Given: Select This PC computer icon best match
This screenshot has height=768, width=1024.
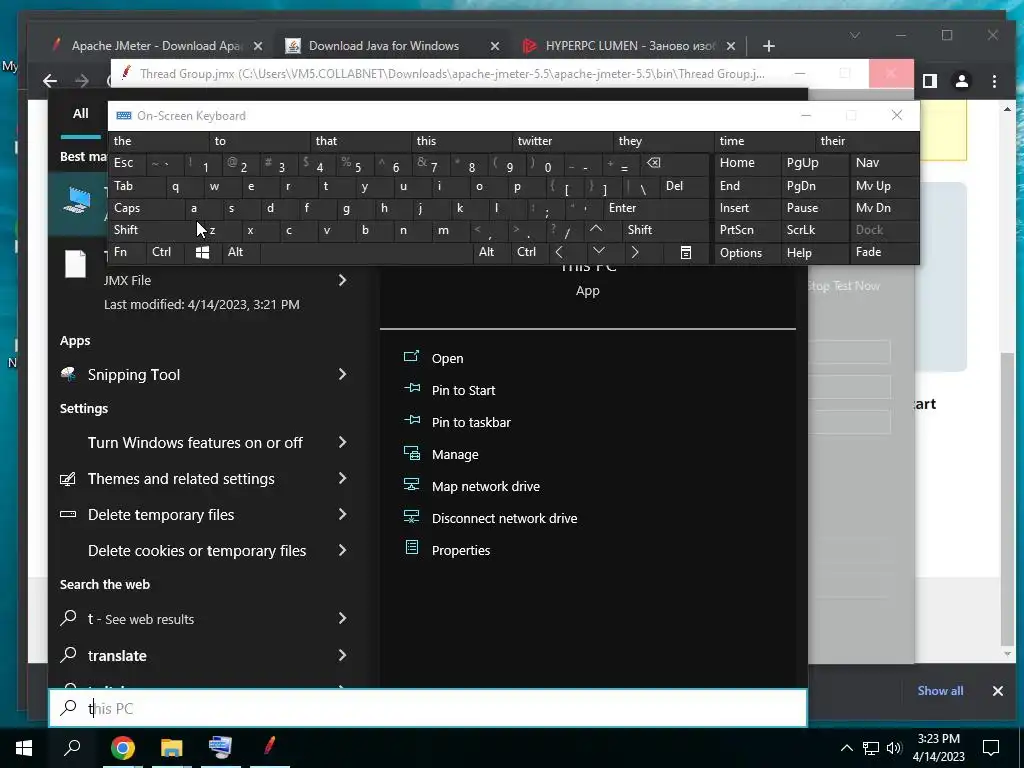Looking at the screenshot, I should 76,199.
